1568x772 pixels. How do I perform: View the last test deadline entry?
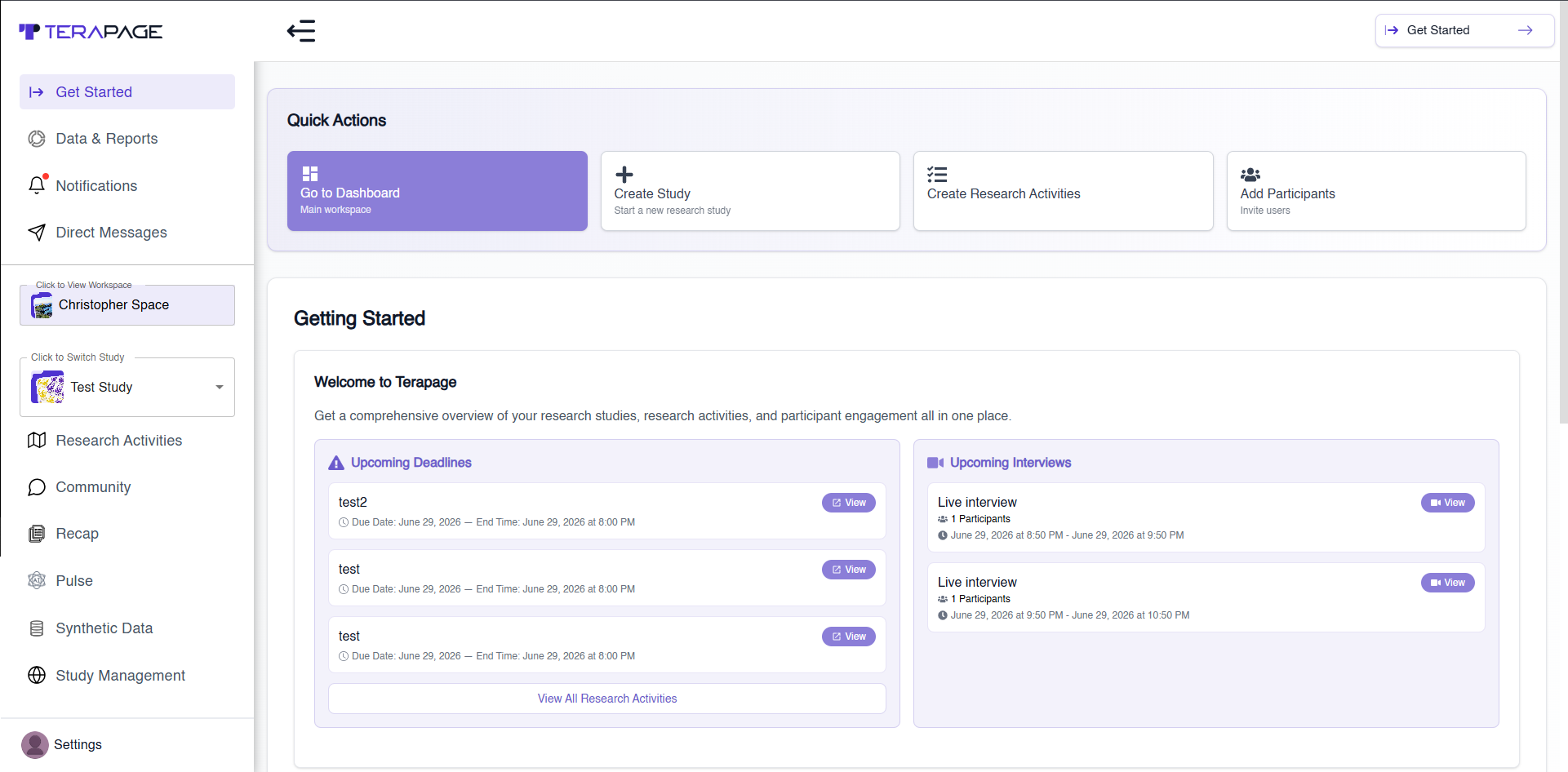coord(848,637)
